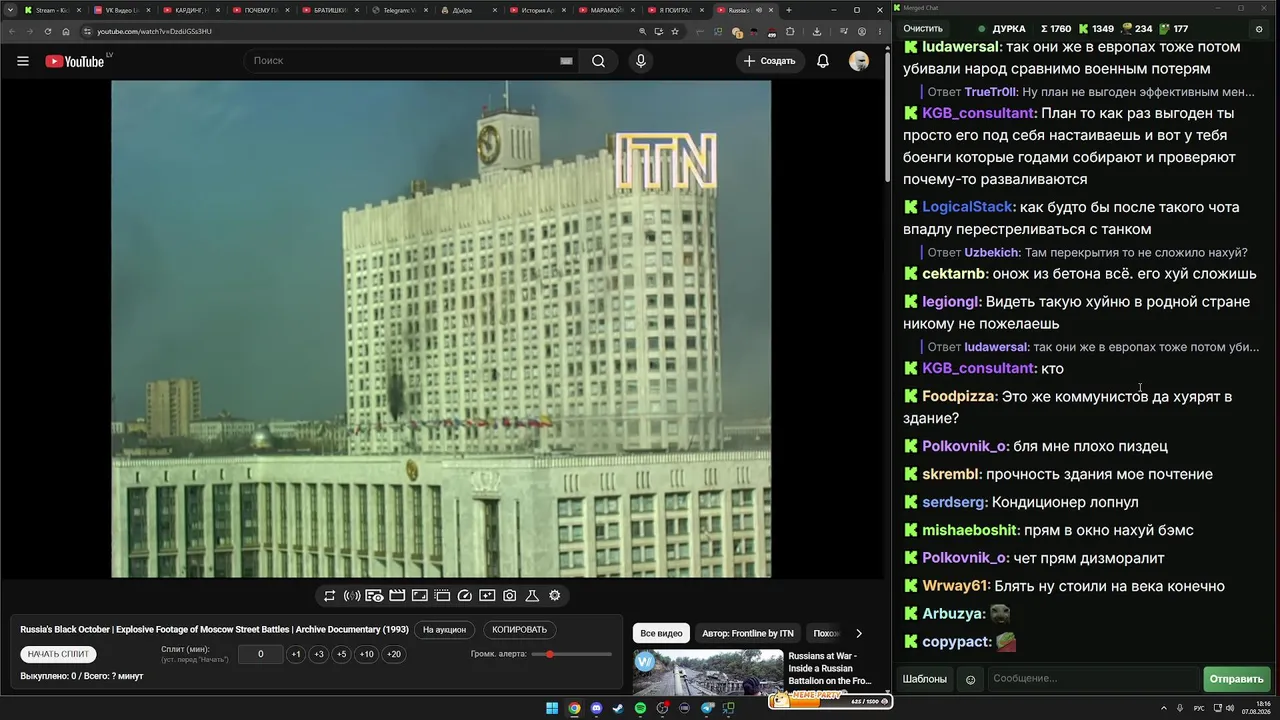Click the 'Создать' create button
This screenshot has height=720, width=1280.
[769, 61]
